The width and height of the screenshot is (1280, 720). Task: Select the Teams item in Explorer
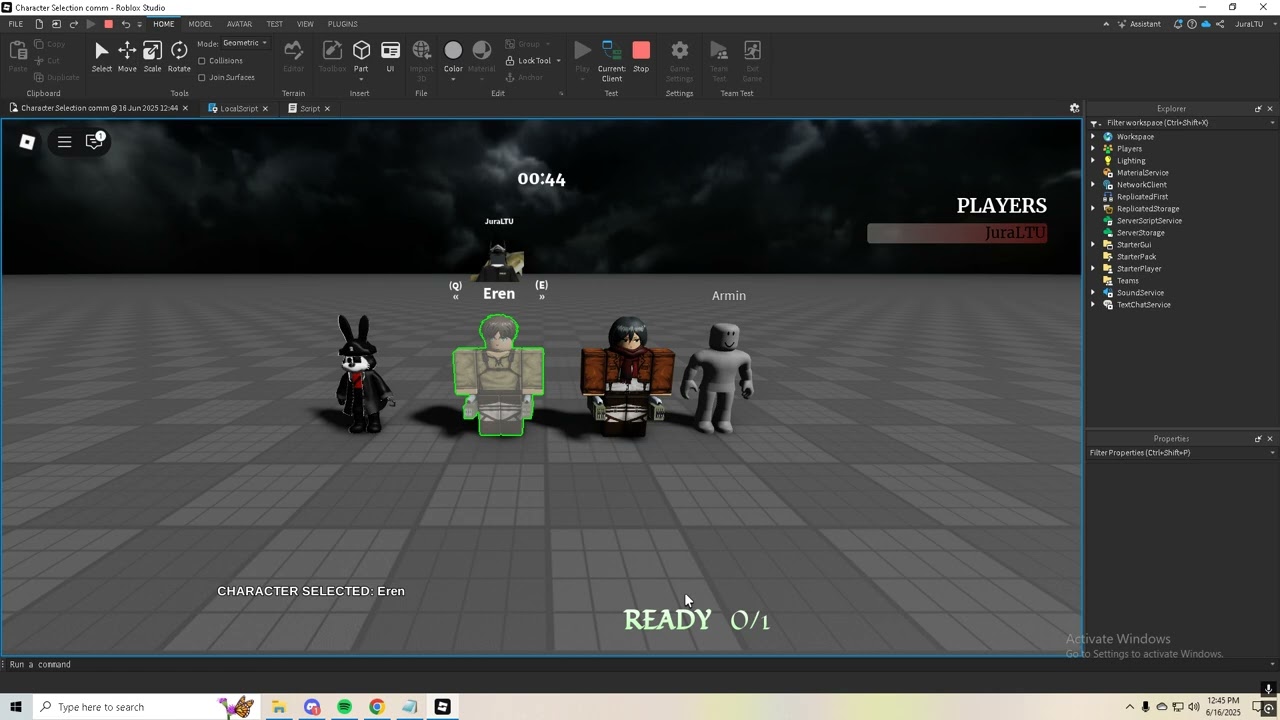[x=1127, y=281]
